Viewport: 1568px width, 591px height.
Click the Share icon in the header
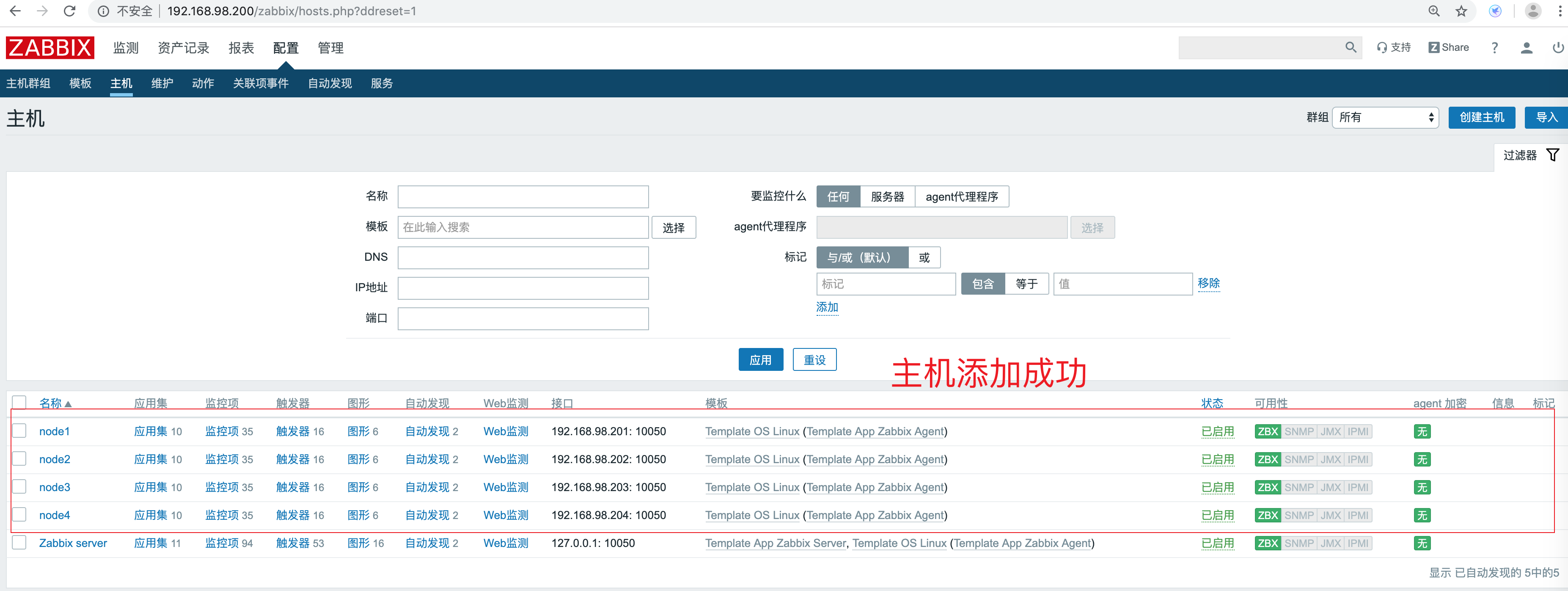(1434, 47)
